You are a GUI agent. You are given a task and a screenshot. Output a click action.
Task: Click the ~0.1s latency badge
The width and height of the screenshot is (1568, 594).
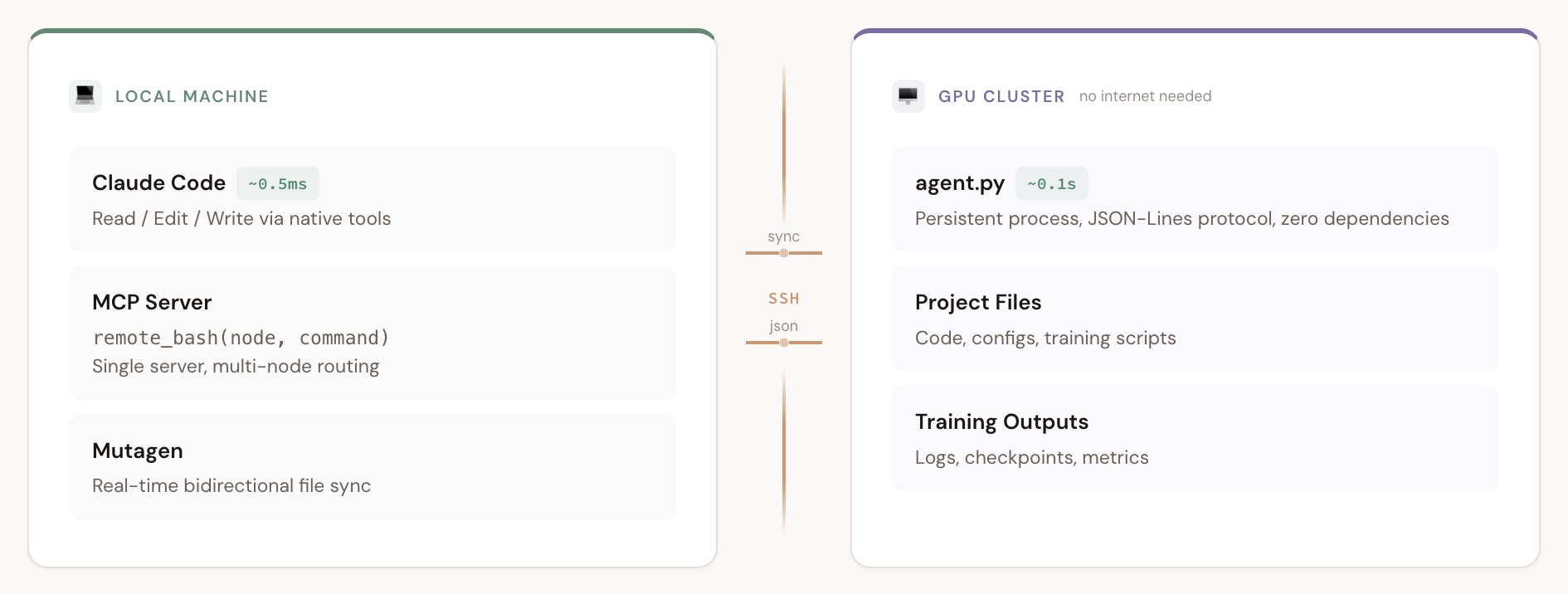click(x=1052, y=183)
